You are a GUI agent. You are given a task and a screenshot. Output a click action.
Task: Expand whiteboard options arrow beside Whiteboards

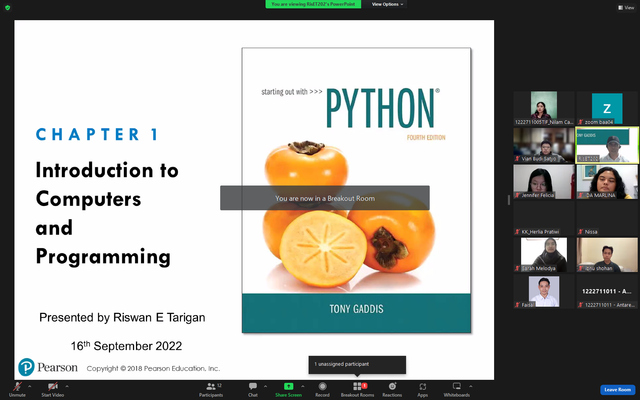point(471,386)
